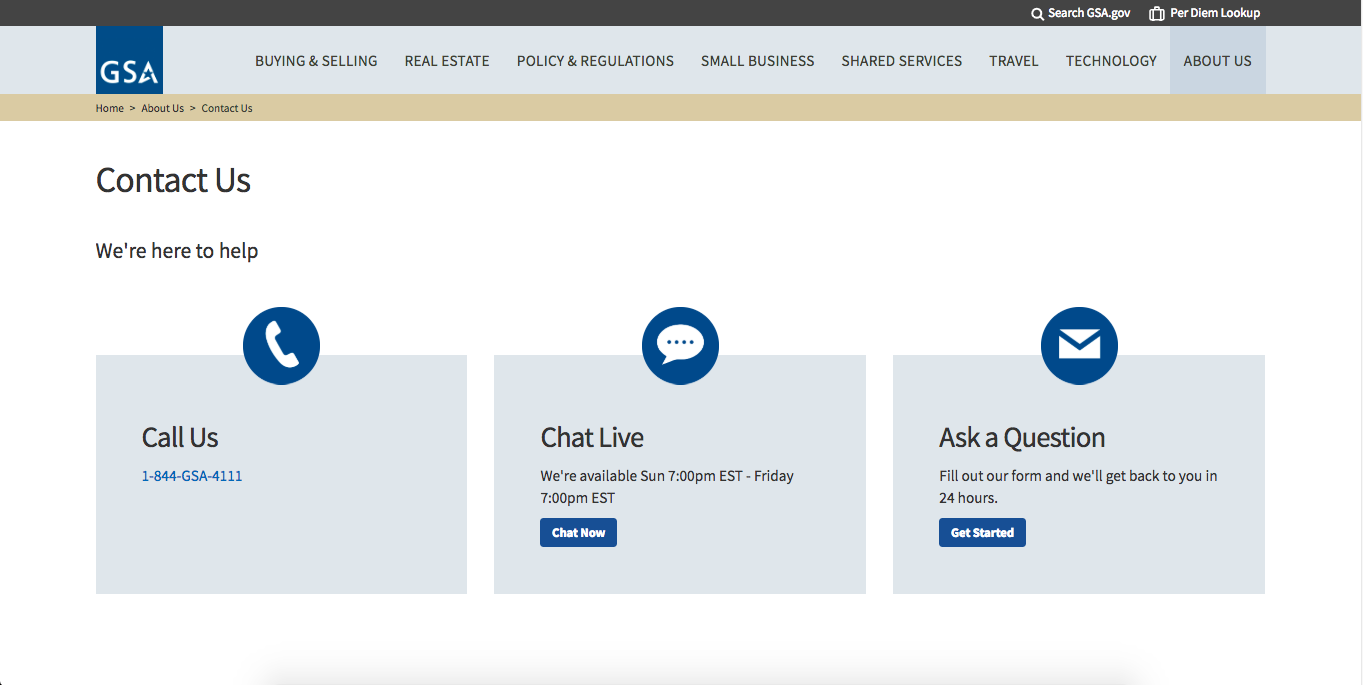Viewport: 1363px width, 685px height.
Task: Go to About Us breadcrumb
Action: 162,108
